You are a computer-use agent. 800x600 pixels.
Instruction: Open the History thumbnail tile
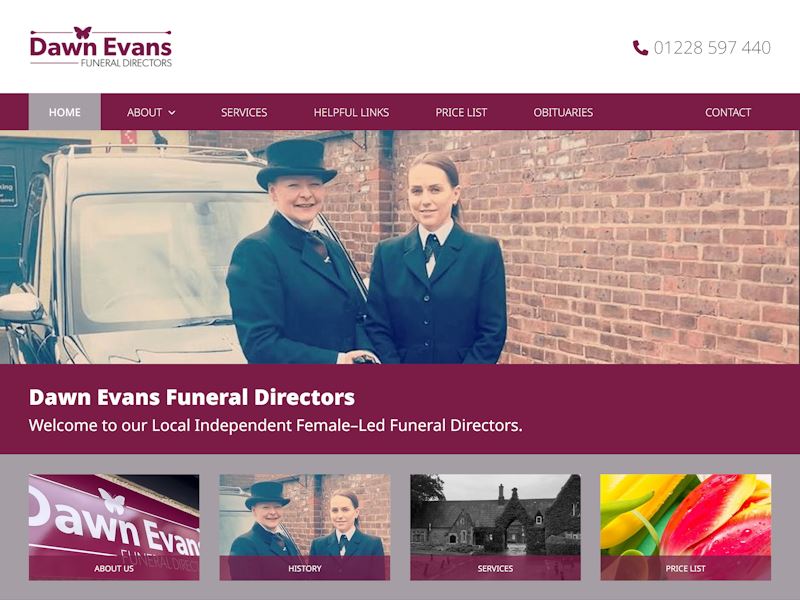coord(305,527)
